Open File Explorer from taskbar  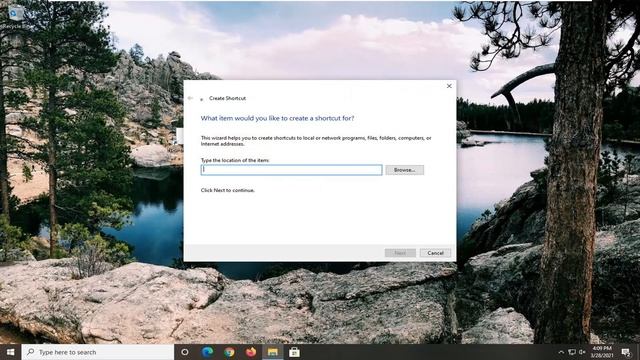273,352
